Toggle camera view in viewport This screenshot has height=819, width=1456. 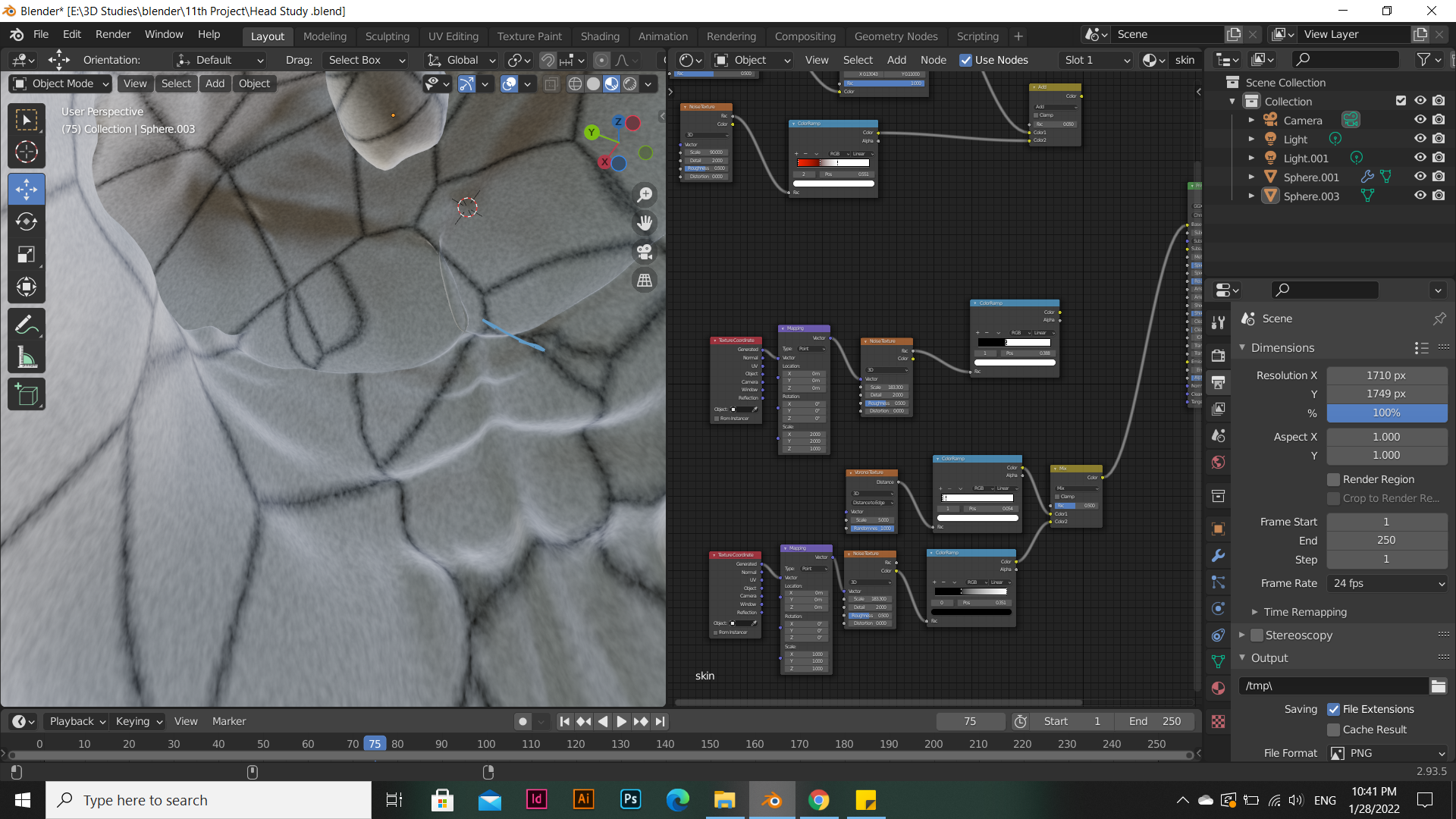coord(645,252)
